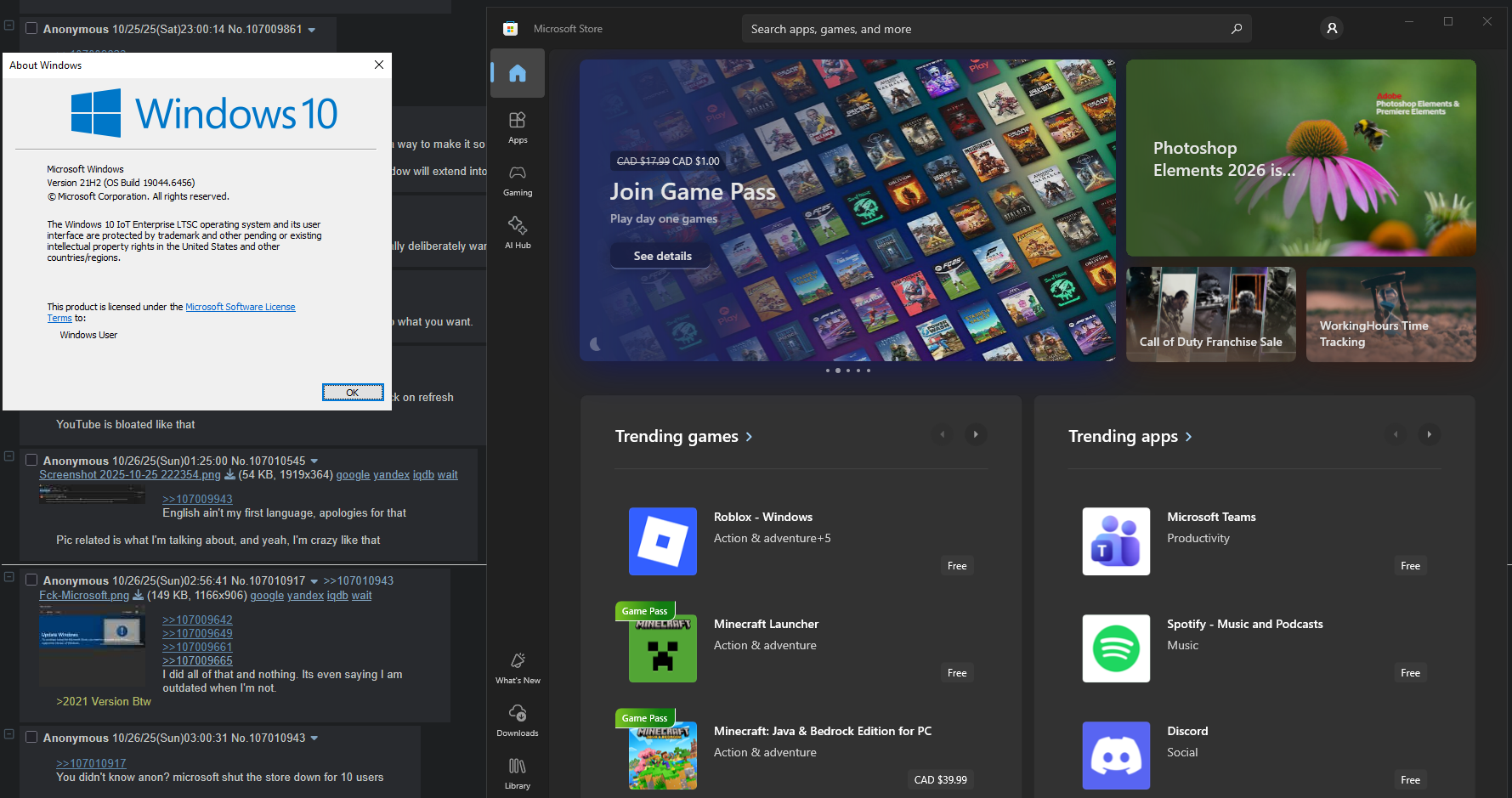The height and width of the screenshot is (798, 1512).
Task: Tick checkbox for post No.107010545
Action: tap(31, 460)
